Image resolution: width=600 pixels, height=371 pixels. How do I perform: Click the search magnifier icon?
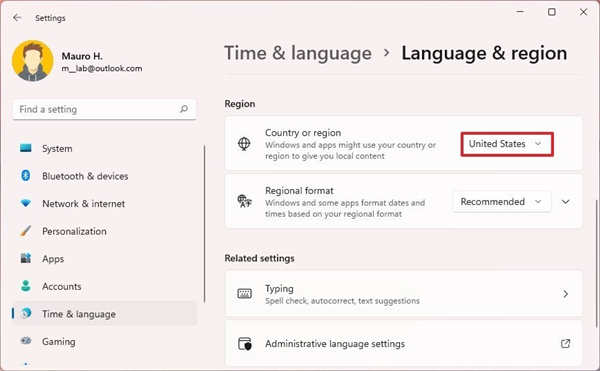[x=184, y=109]
